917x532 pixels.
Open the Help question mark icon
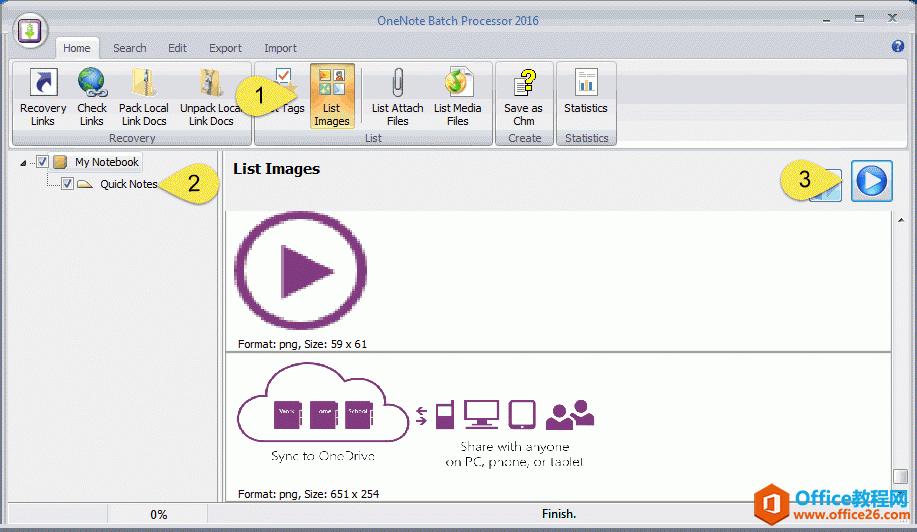pyautogui.click(x=898, y=46)
